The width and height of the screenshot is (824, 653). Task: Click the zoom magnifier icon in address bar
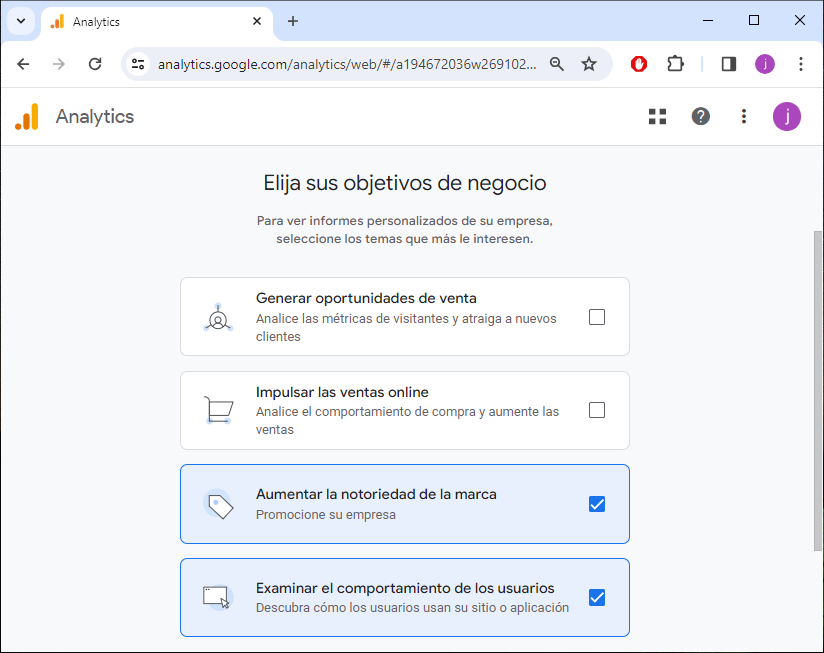(557, 64)
